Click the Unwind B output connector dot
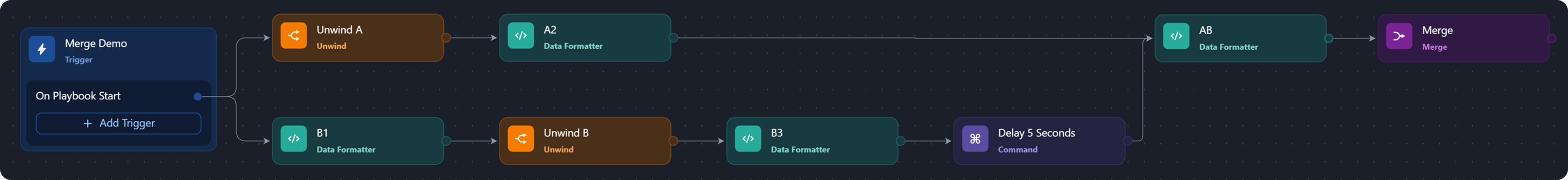This screenshot has height=180, width=1568. point(673,141)
